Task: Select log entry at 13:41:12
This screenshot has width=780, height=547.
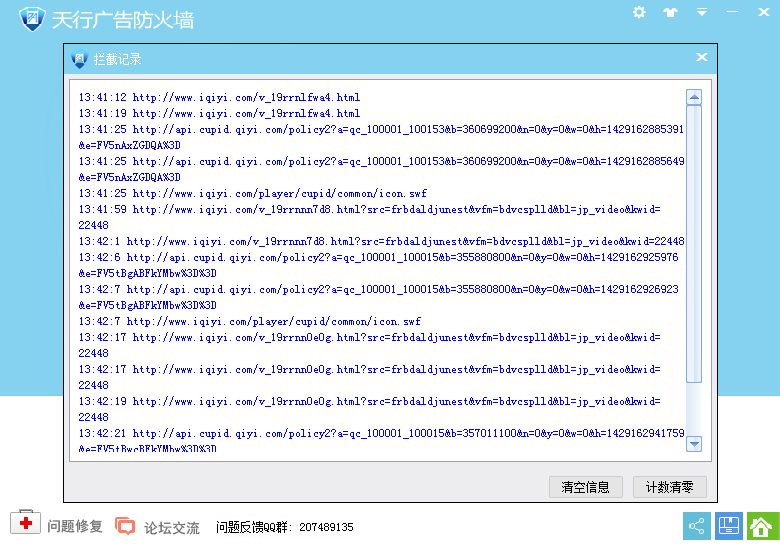Action: coord(219,97)
